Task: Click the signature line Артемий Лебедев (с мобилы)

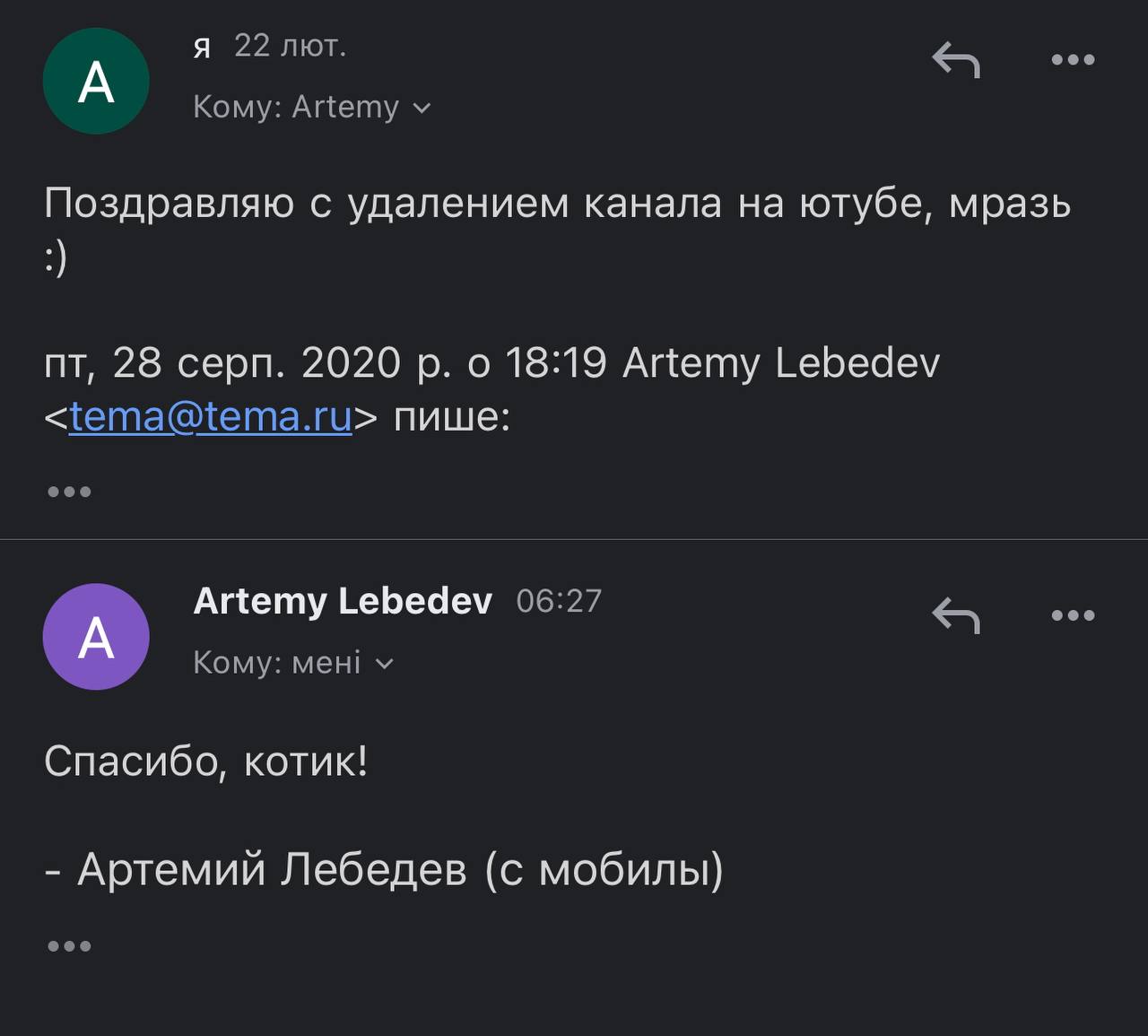Action: pyautogui.click(x=384, y=868)
